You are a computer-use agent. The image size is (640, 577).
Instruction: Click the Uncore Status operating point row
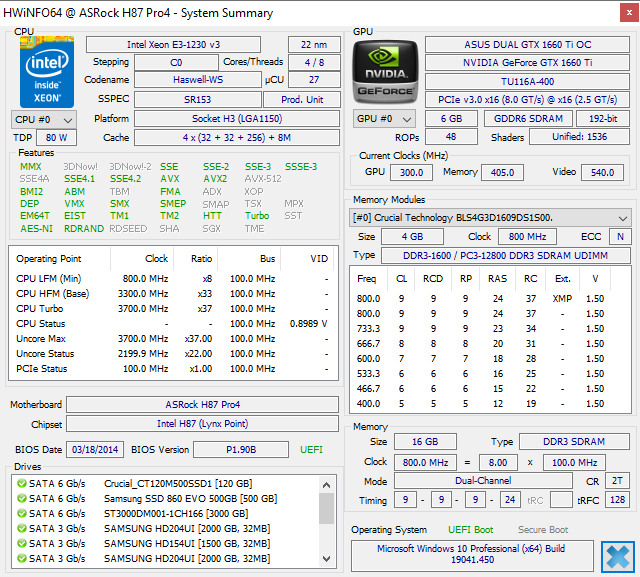click(x=172, y=354)
